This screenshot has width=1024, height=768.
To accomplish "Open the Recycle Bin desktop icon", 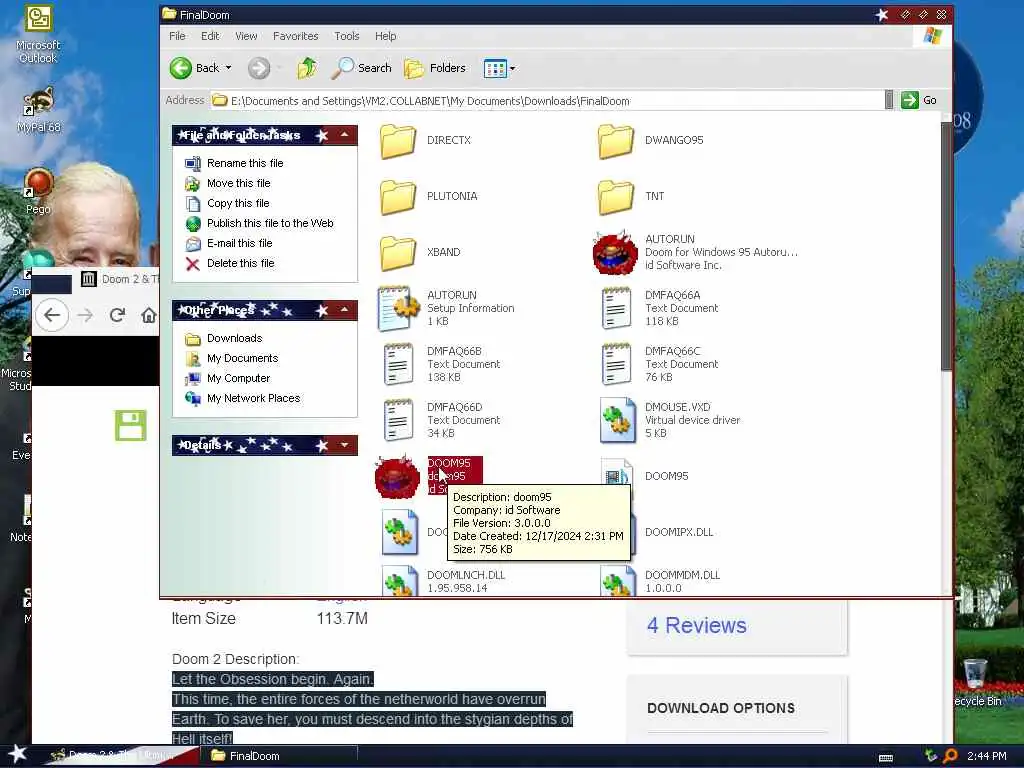I will click(x=976, y=682).
